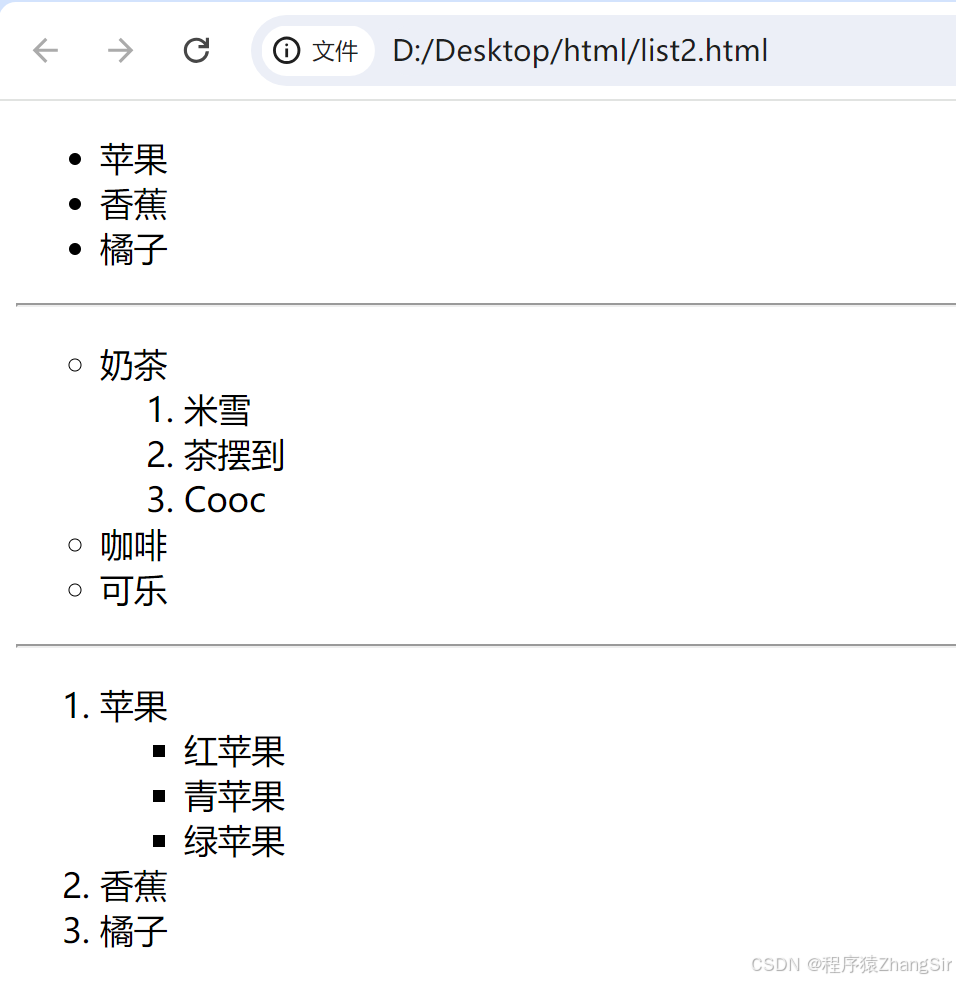Image resolution: width=956 pixels, height=982 pixels.
Task: Click the nested item Cooc
Action: point(224,500)
